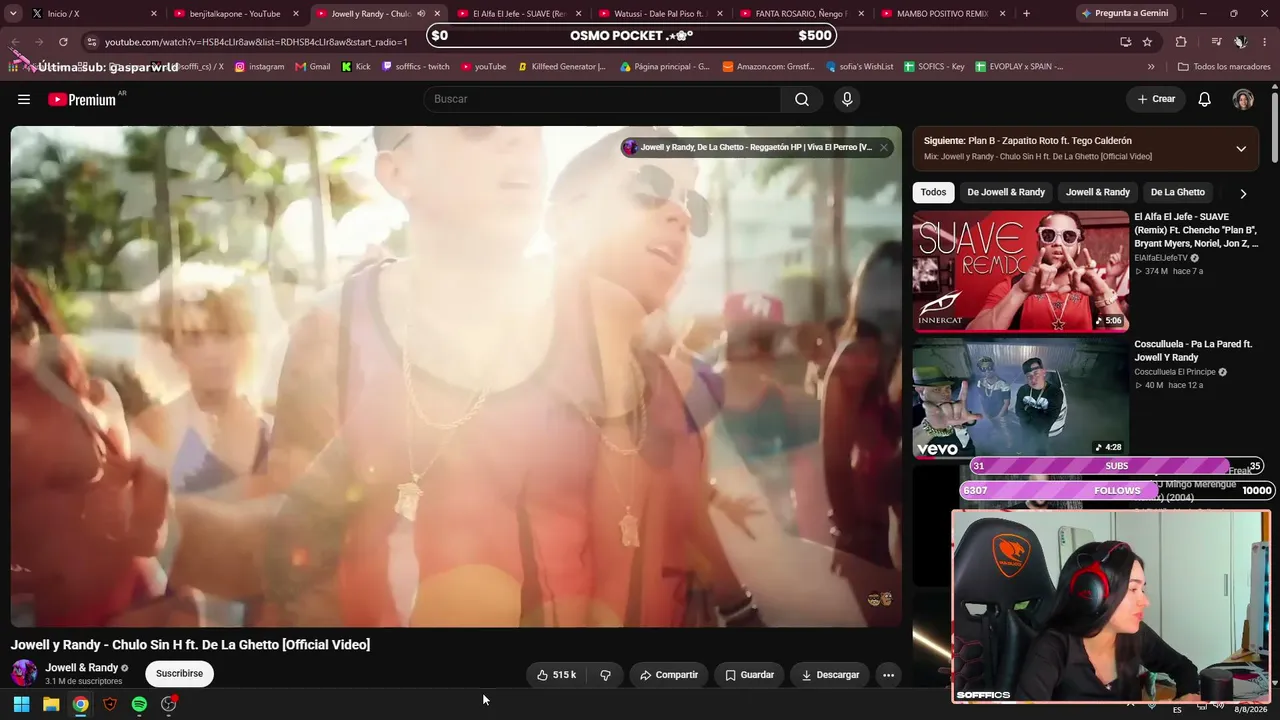Bookmark this page with the star
Viewport: 1280px width, 720px height.
pyautogui.click(x=1147, y=42)
